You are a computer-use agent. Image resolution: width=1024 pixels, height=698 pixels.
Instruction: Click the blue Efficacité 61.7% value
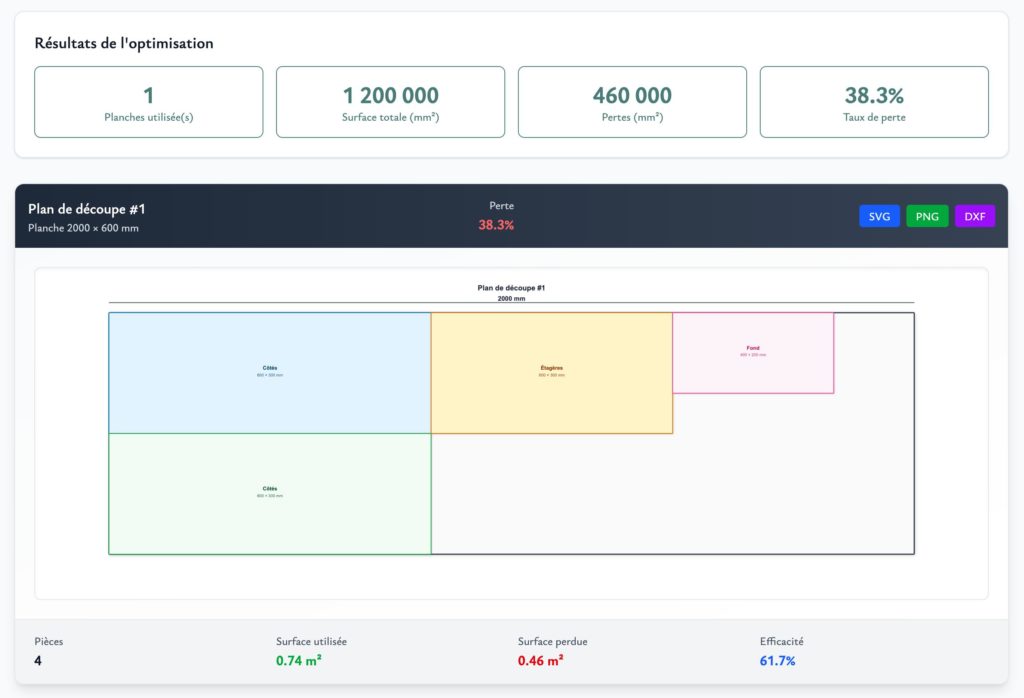pos(778,660)
